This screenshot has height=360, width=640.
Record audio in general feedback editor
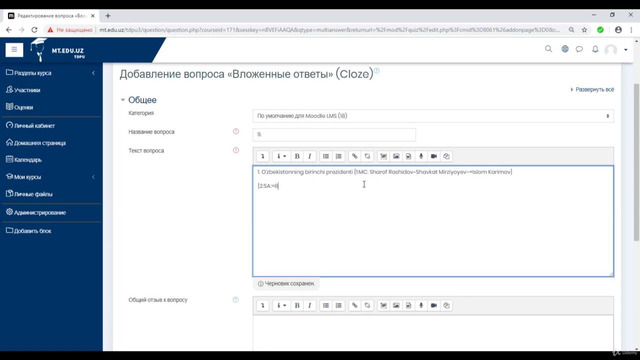coord(421,305)
